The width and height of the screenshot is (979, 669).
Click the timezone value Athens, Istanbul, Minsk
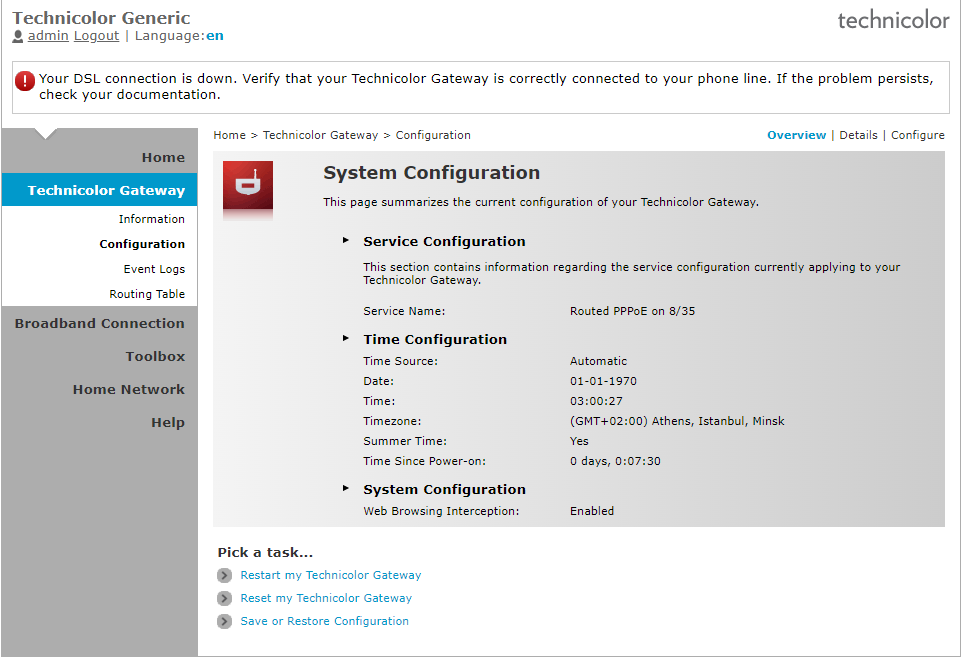click(x=677, y=421)
